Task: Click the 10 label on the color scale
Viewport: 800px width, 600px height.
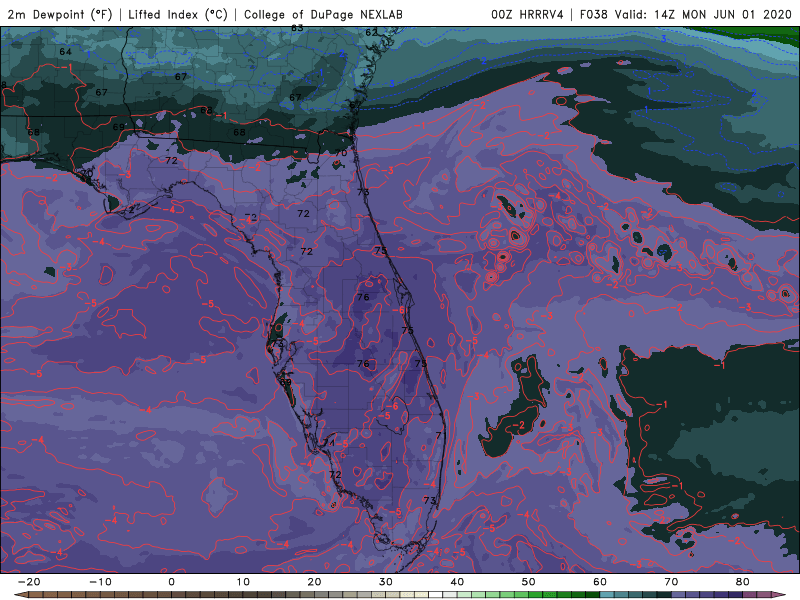Action: 243,582
